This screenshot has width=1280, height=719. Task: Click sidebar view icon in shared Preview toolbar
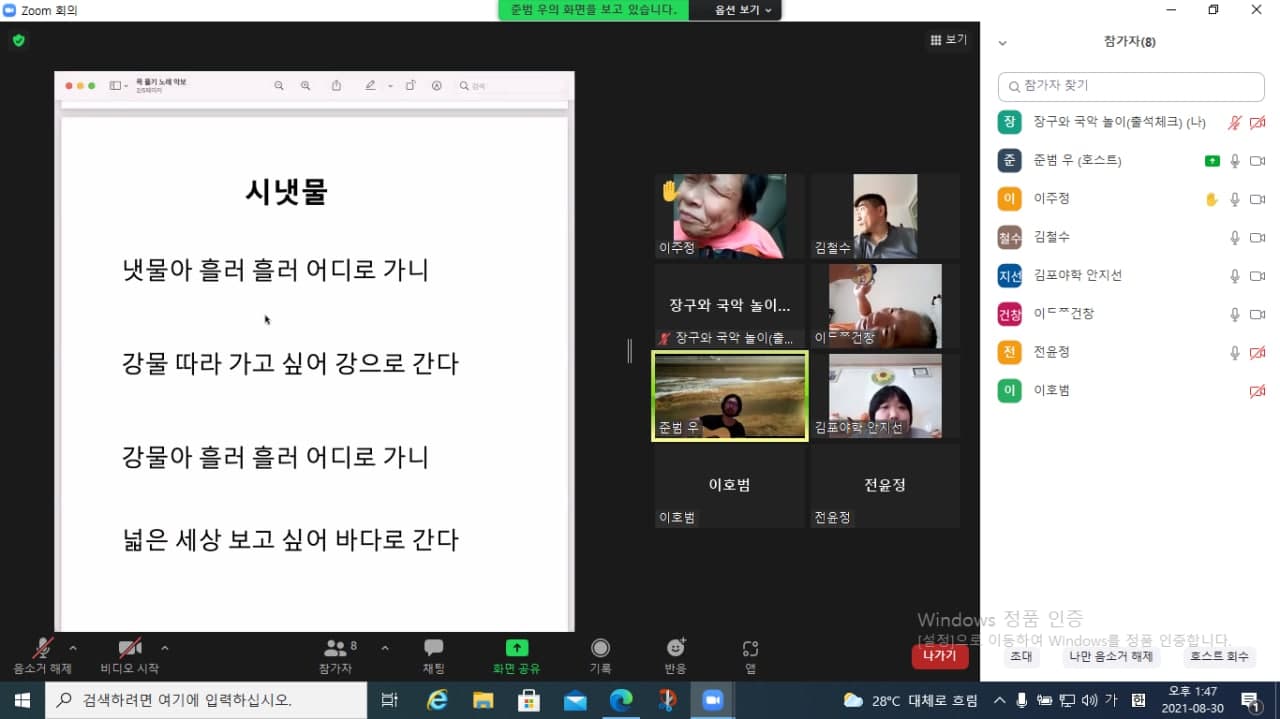pos(116,86)
